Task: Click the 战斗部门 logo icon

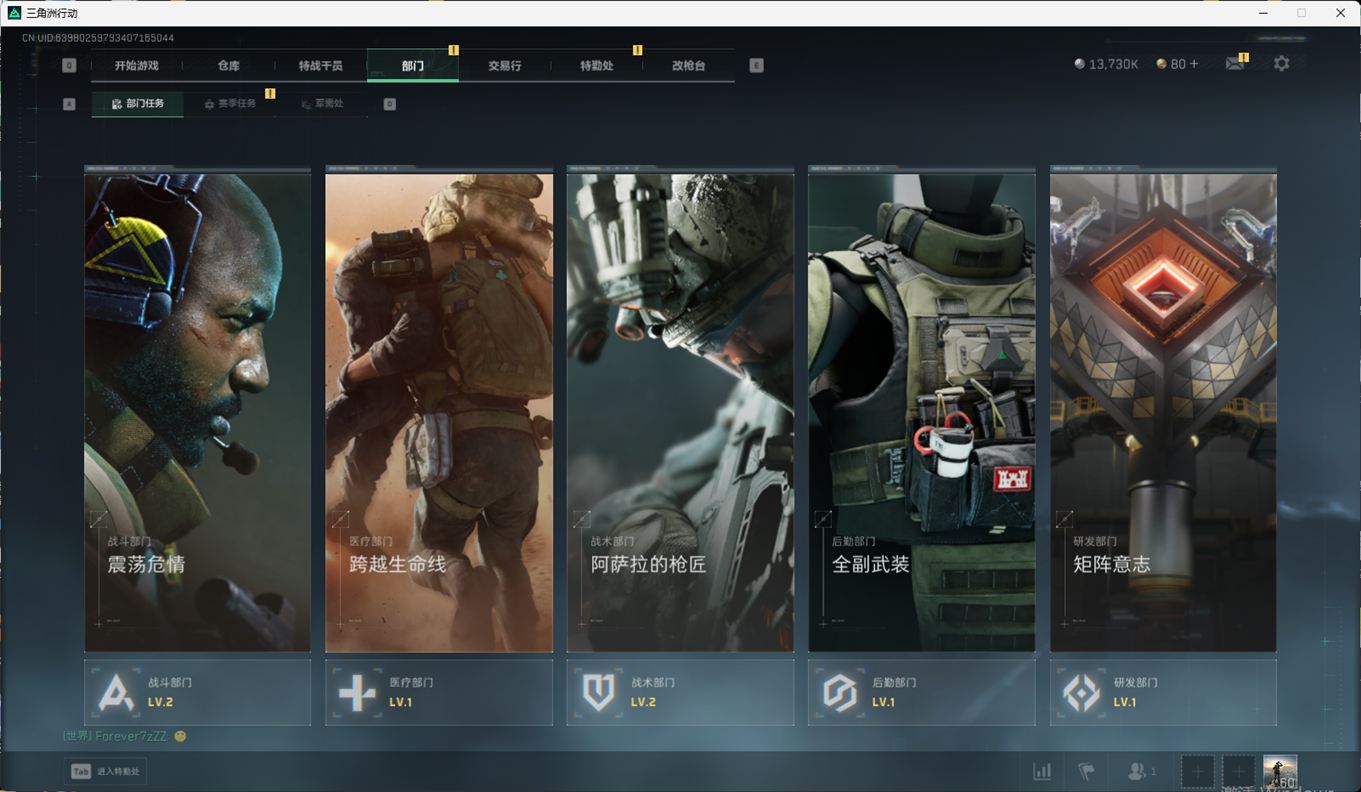Action: point(116,692)
